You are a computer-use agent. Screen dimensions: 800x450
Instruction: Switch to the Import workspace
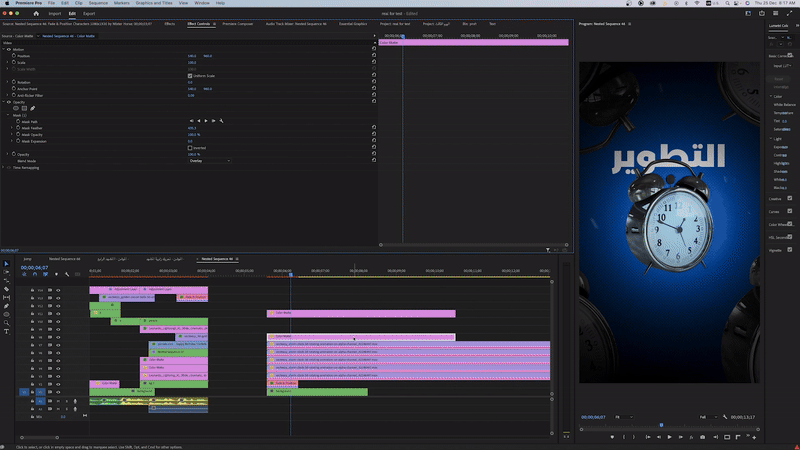click(x=55, y=13)
